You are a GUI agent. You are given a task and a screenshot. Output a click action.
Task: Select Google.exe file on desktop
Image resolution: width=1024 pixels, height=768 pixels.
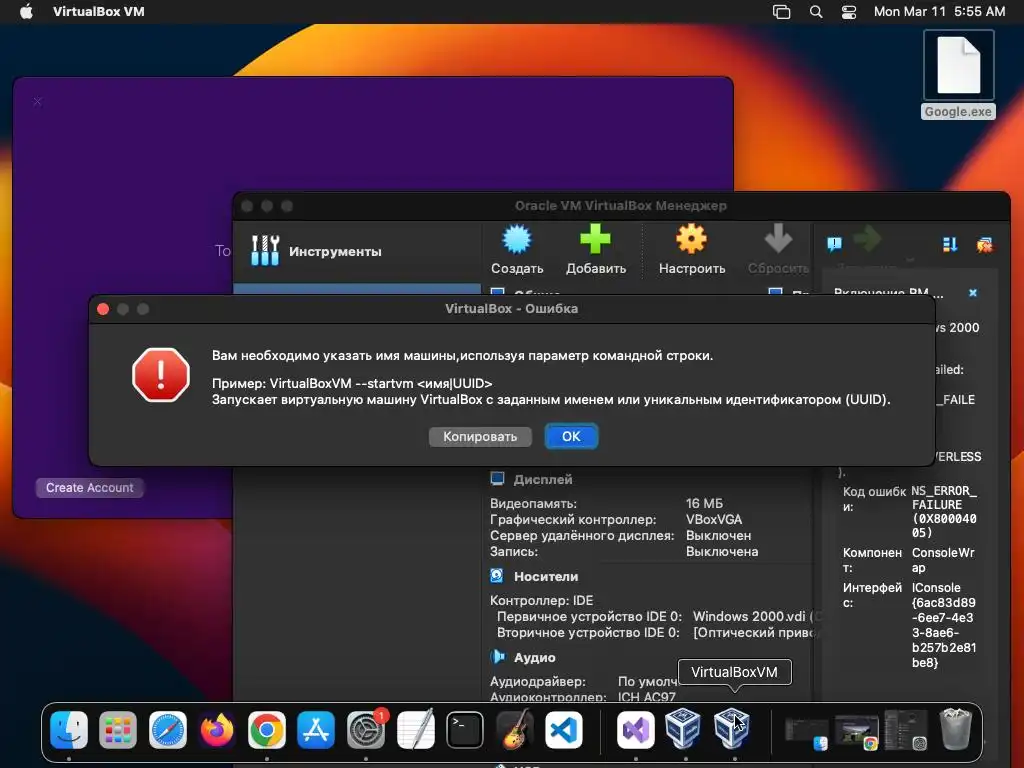coord(958,74)
